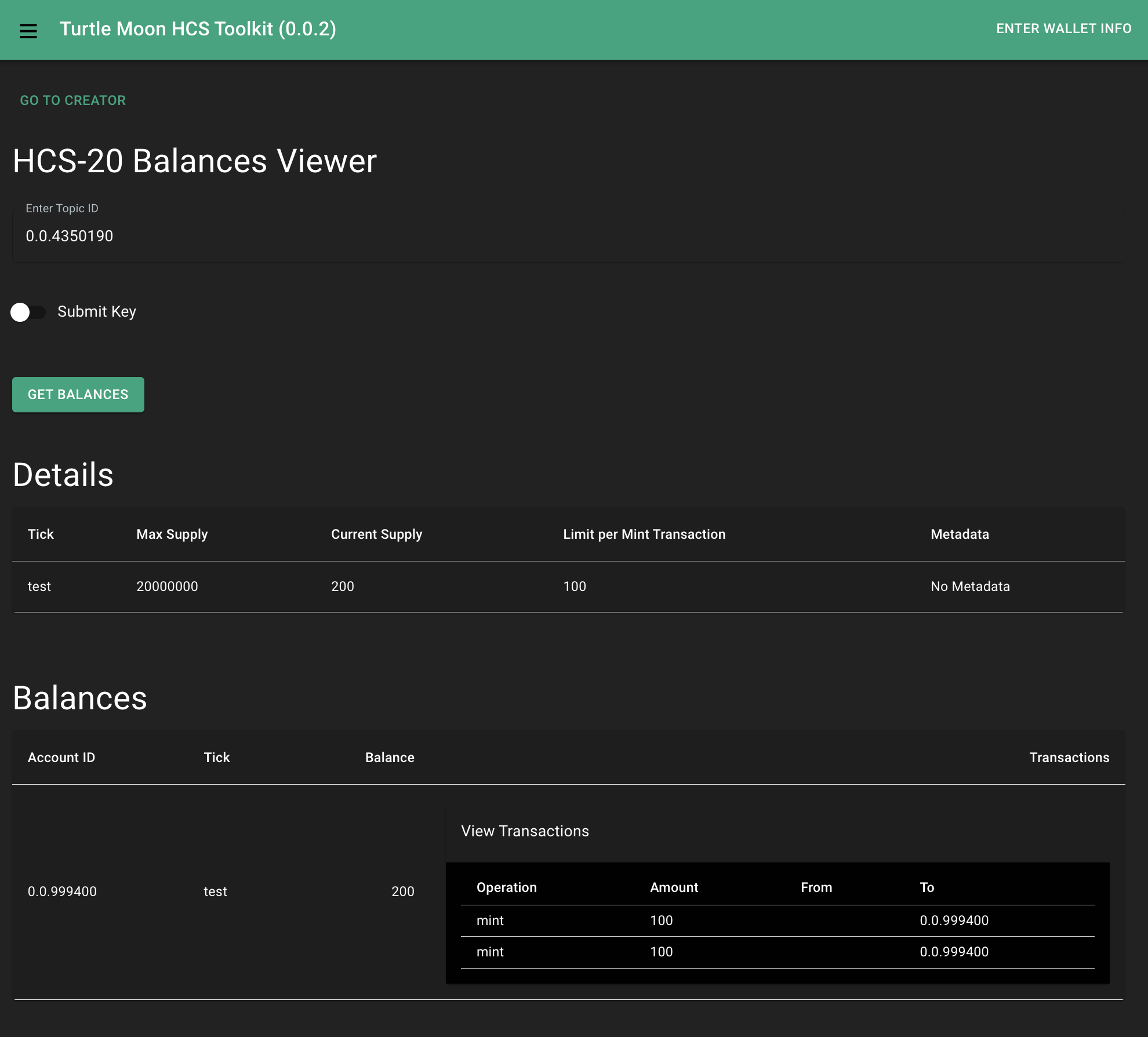
Task: Click the Metadata column header
Action: coord(960,534)
